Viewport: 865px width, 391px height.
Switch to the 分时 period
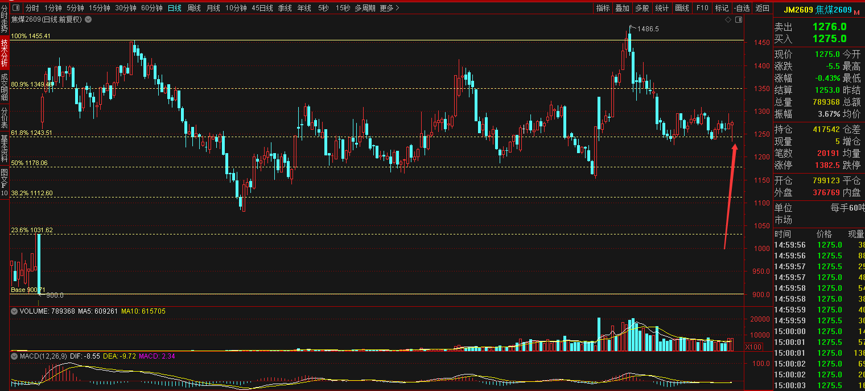(33, 8)
